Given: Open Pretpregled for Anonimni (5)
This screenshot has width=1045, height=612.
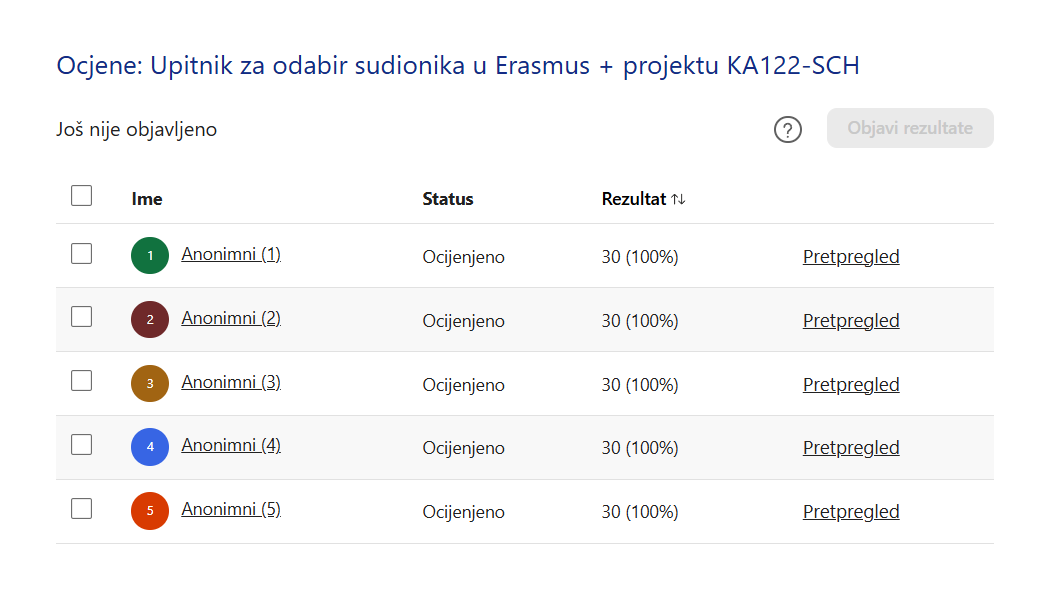Looking at the screenshot, I should [851, 512].
